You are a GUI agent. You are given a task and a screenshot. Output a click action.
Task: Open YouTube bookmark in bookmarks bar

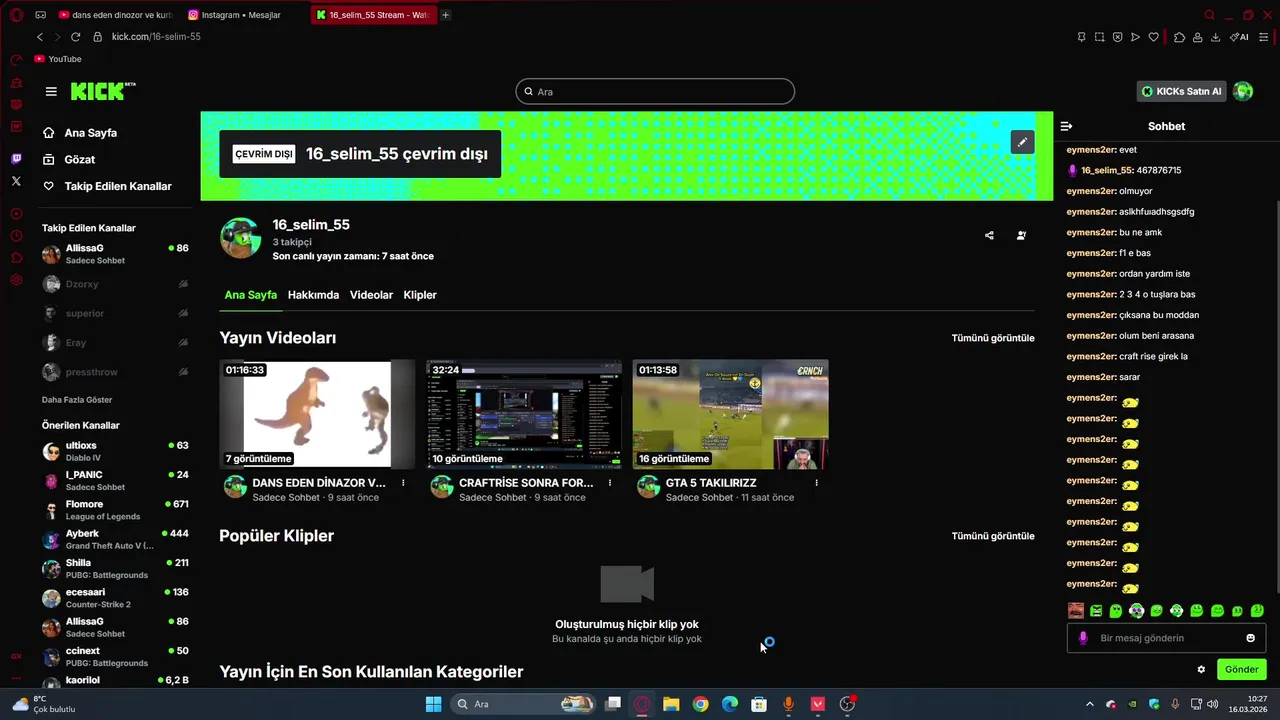[x=58, y=59]
